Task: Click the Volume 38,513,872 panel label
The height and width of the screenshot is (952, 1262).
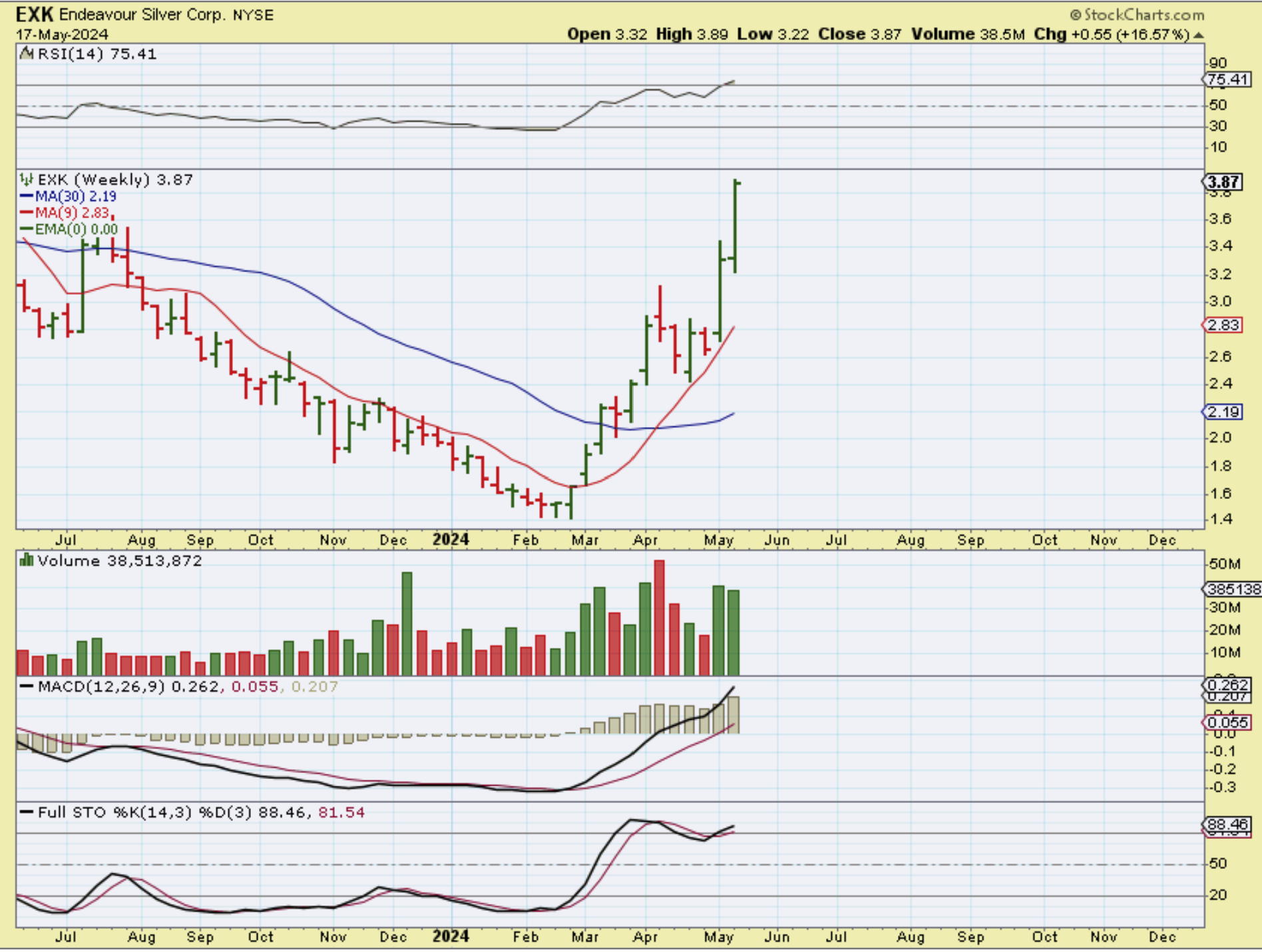Action: 120,561
